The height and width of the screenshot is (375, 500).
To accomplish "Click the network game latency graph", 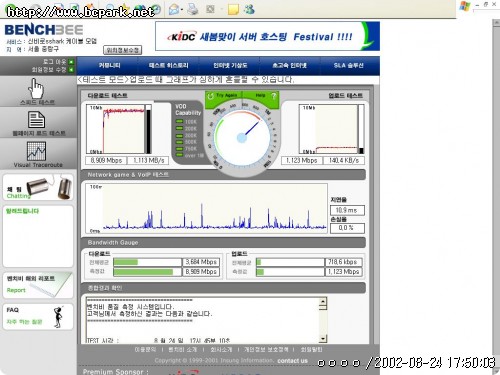I will (206, 208).
